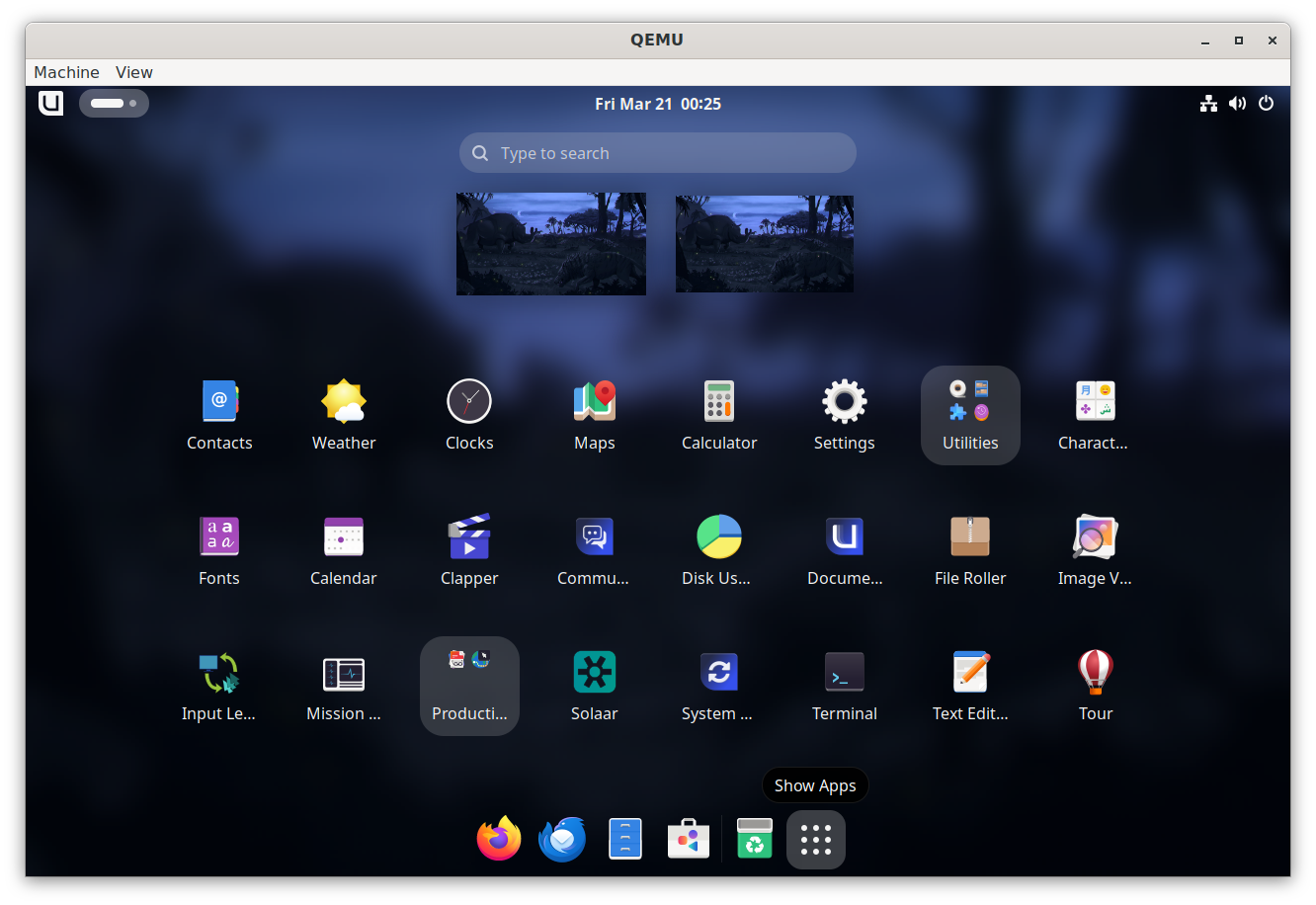Open Mission Center system monitor

tap(344, 686)
